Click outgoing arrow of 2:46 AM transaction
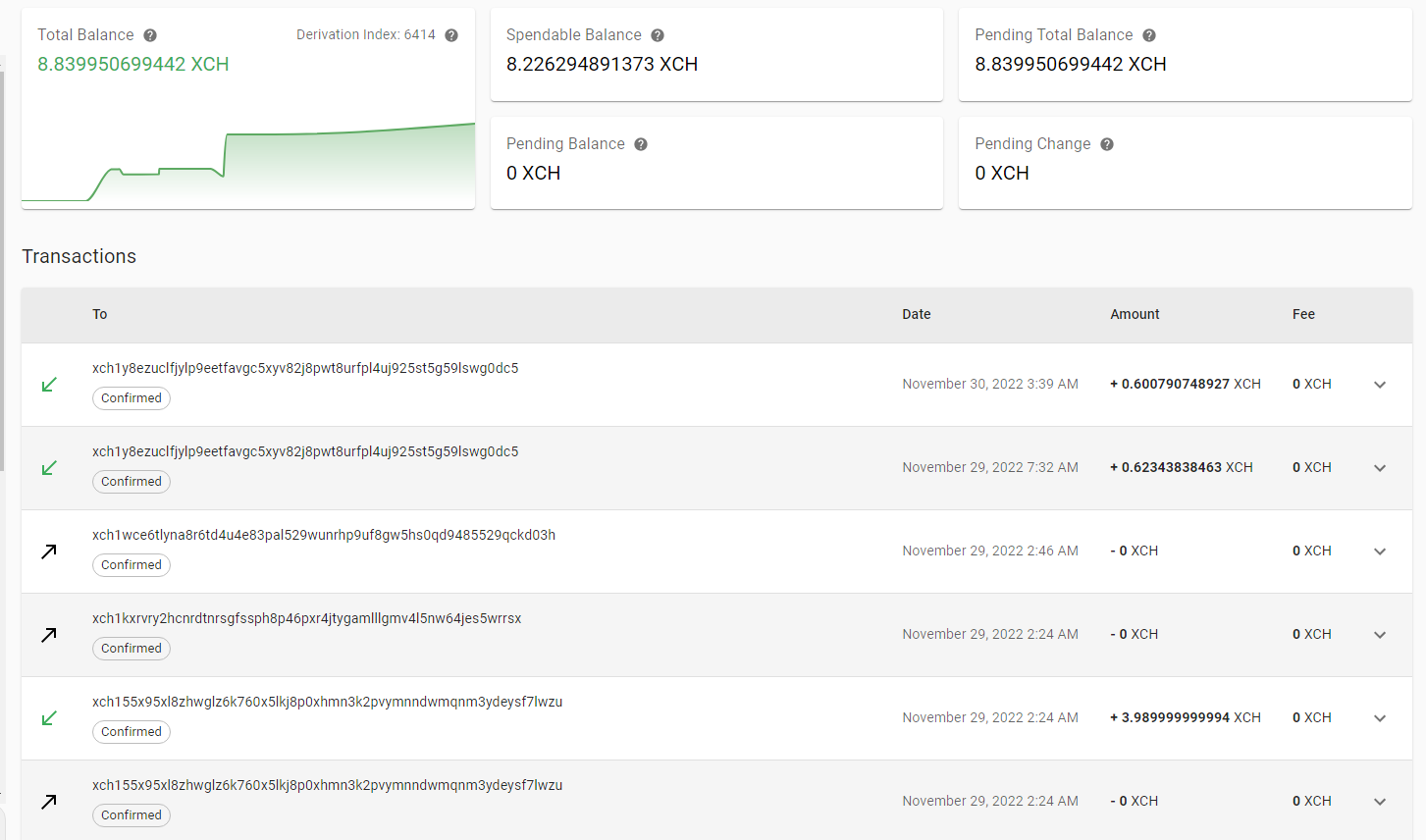This screenshot has width=1426, height=840. (49, 551)
